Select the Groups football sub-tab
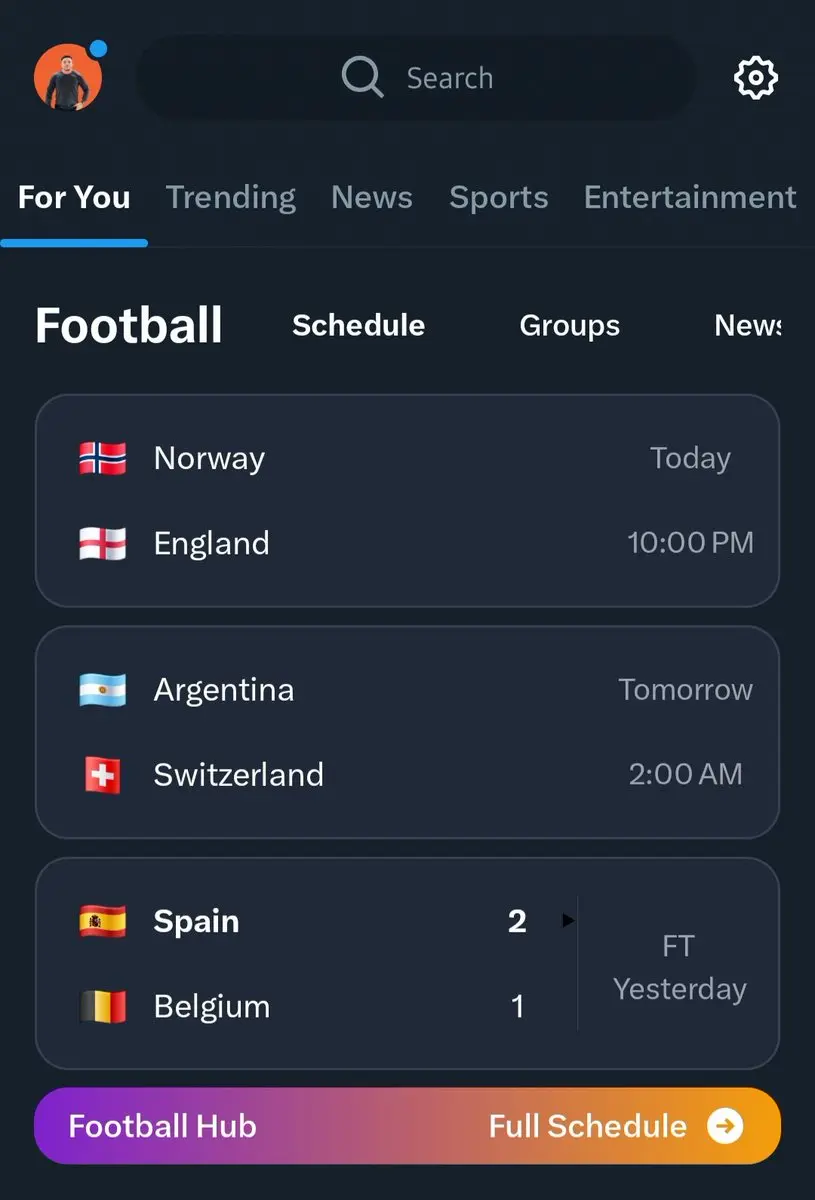Viewport: 815px width, 1200px height. click(570, 325)
